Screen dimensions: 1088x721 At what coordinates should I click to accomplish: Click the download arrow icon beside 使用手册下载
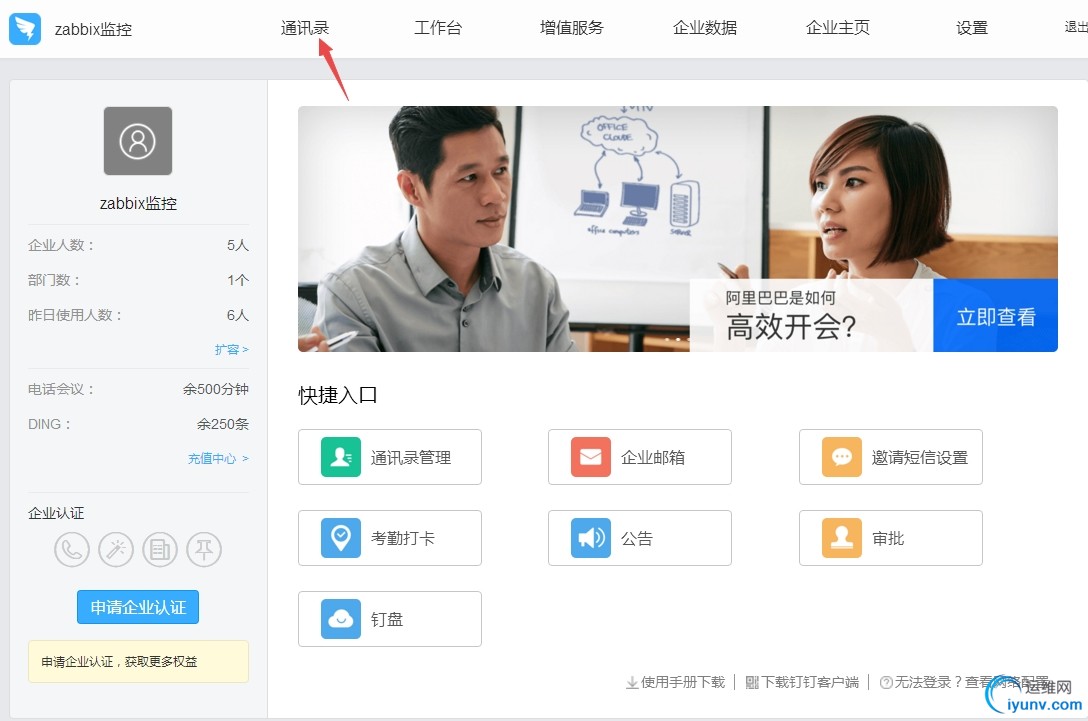[632, 683]
